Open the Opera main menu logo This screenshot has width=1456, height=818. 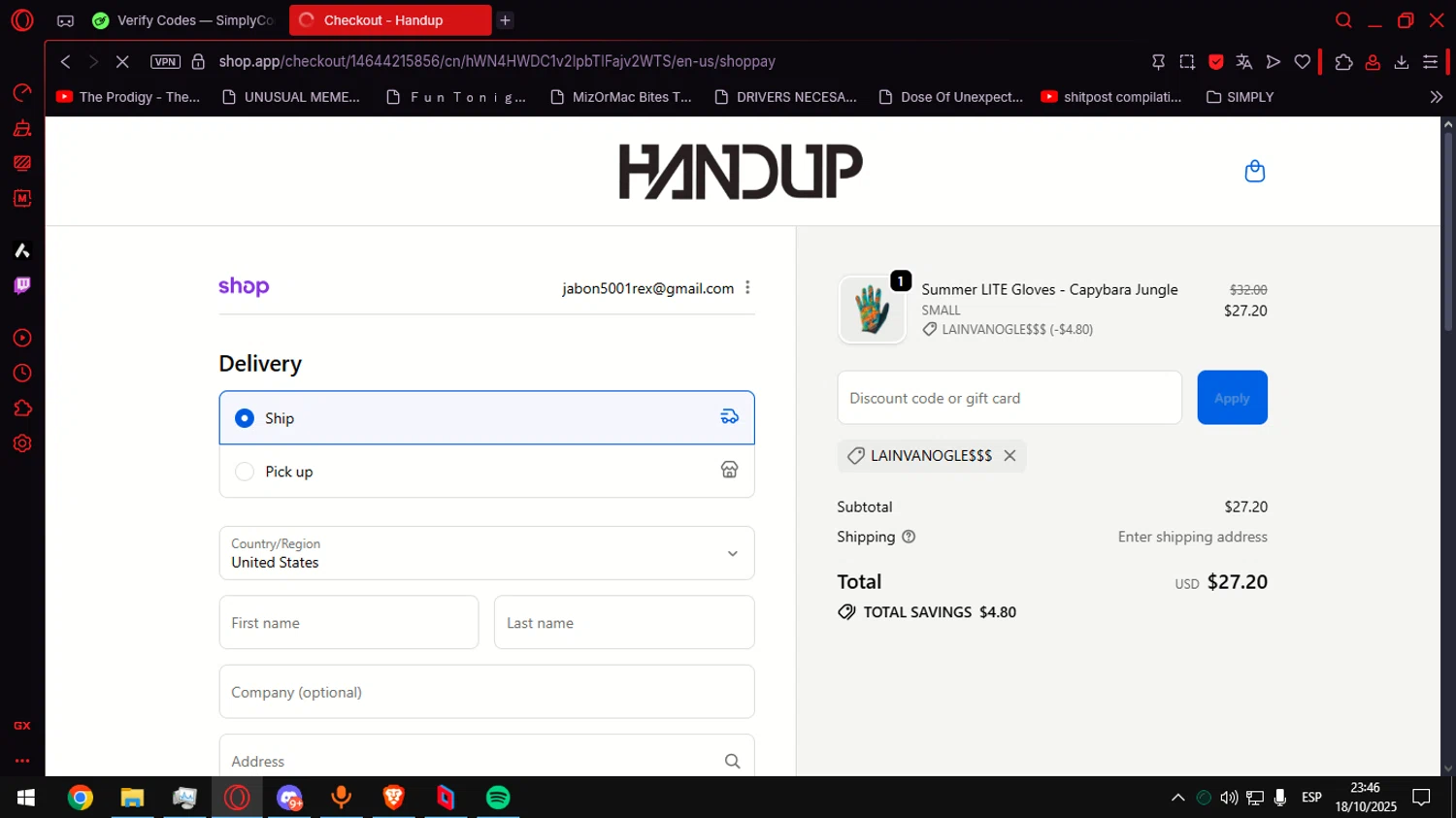[22, 20]
